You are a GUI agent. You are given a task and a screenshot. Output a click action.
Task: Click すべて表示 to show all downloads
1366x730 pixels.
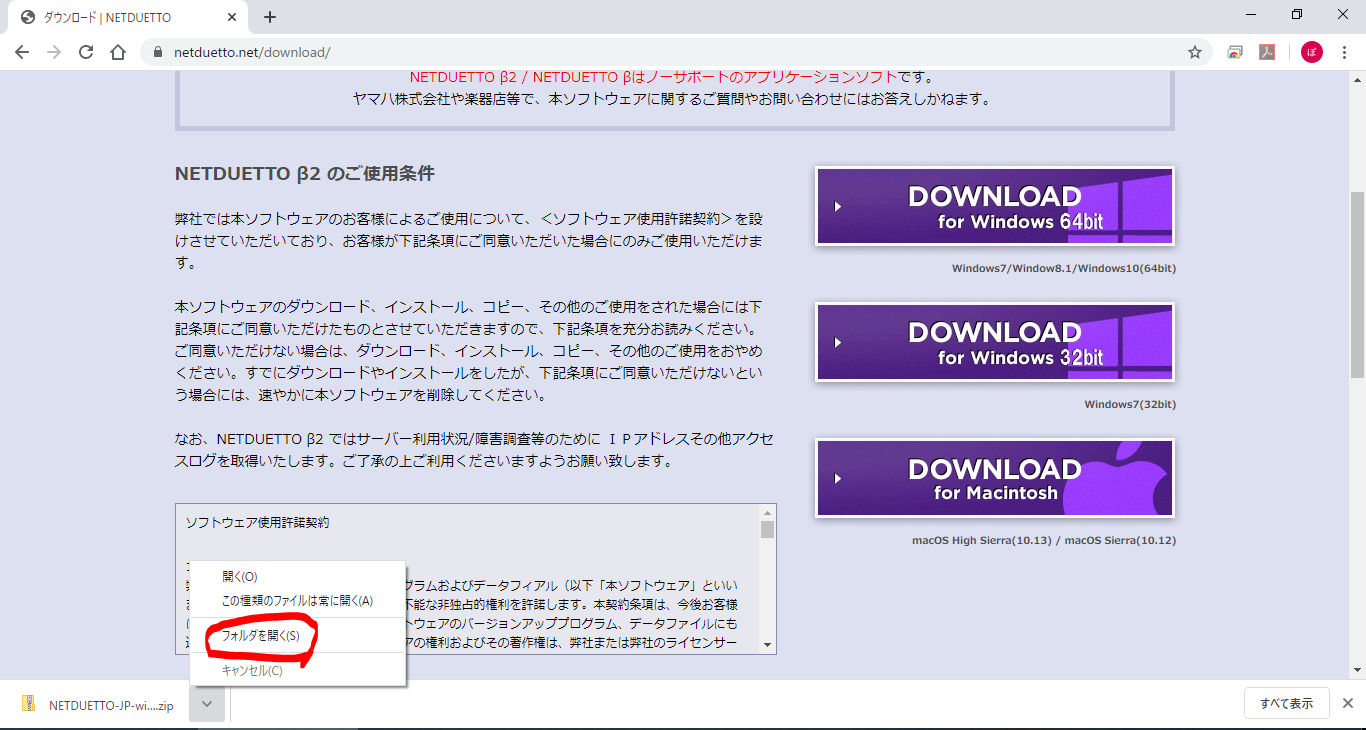point(1286,703)
